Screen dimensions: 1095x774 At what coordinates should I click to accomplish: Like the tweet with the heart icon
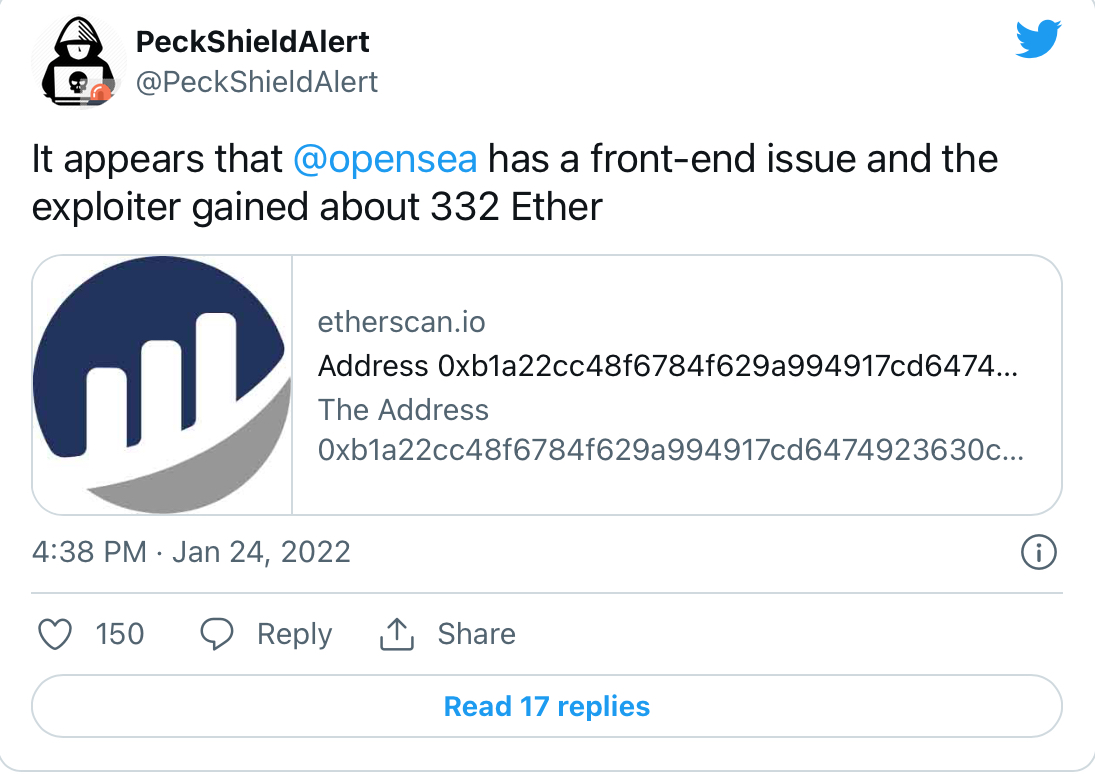[54, 634]
